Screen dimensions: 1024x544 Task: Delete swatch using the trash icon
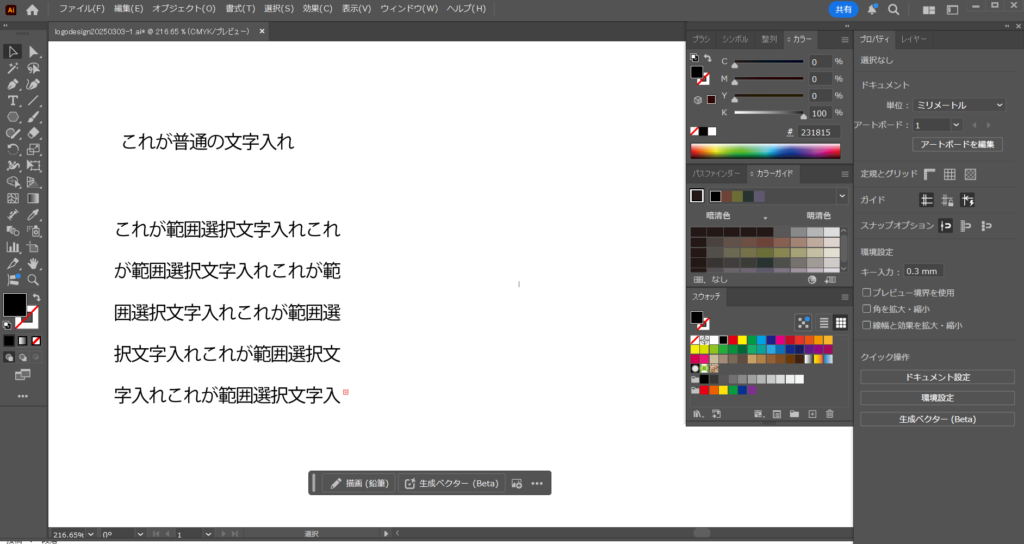point(830,413)
